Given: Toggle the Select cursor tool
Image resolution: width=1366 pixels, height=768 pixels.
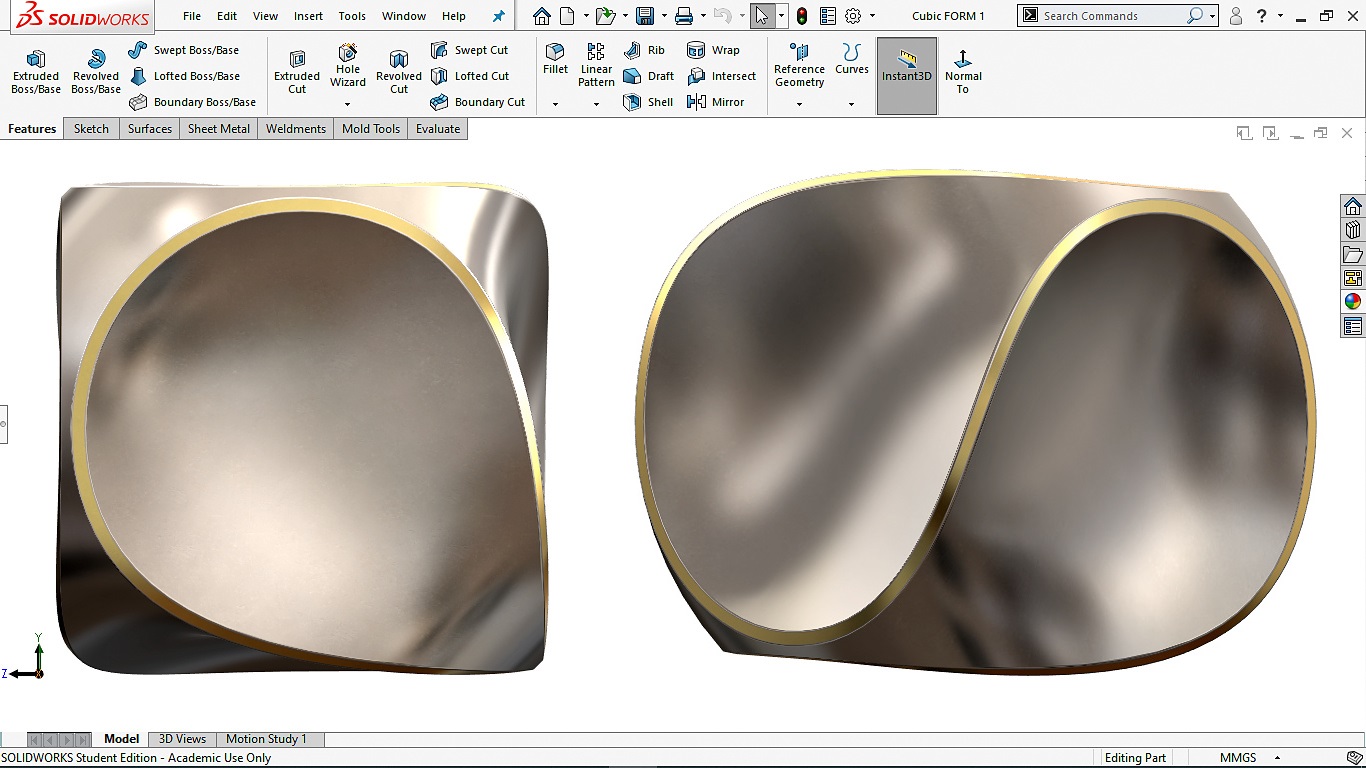Looking at the screenshot, I should (762, 16).
